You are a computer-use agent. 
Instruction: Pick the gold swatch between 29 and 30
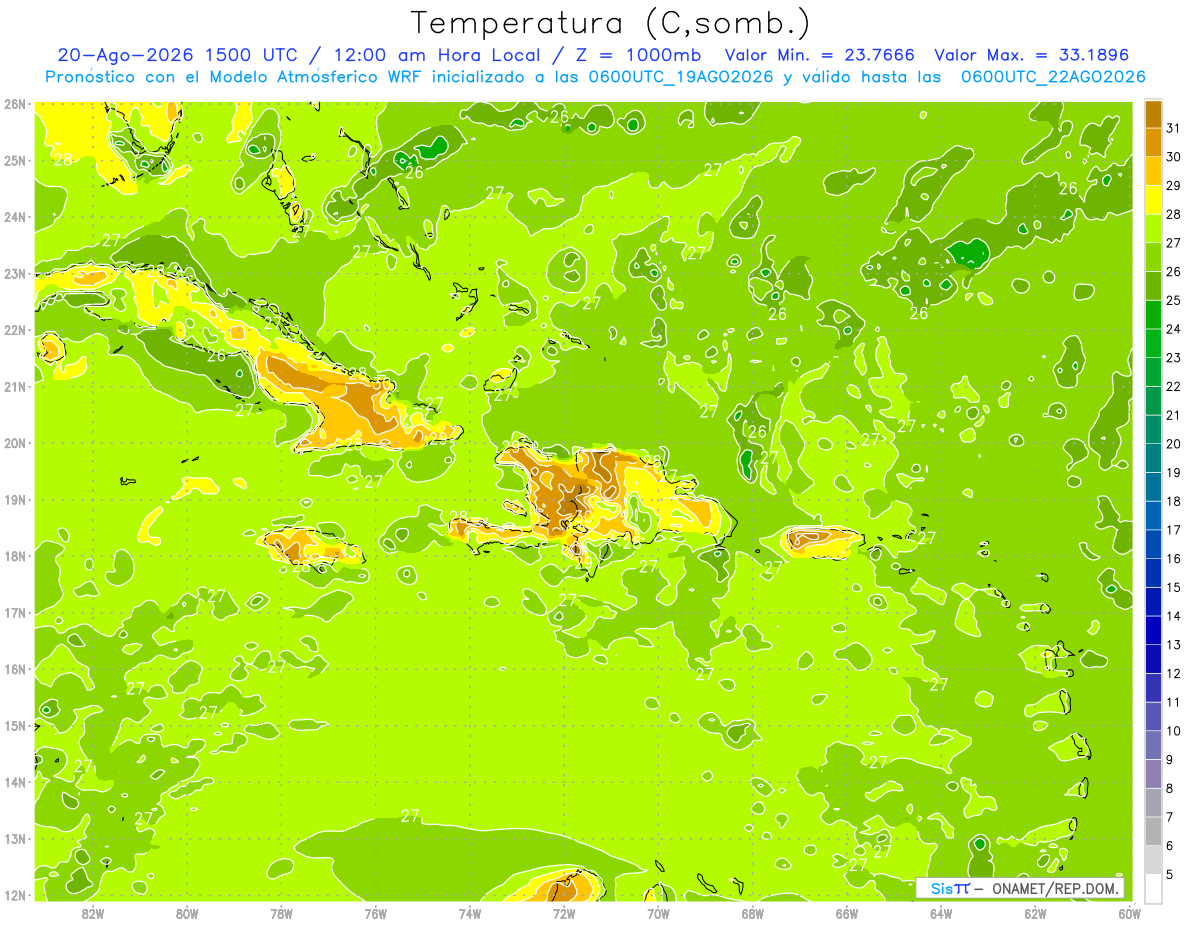coord(1153,172)
